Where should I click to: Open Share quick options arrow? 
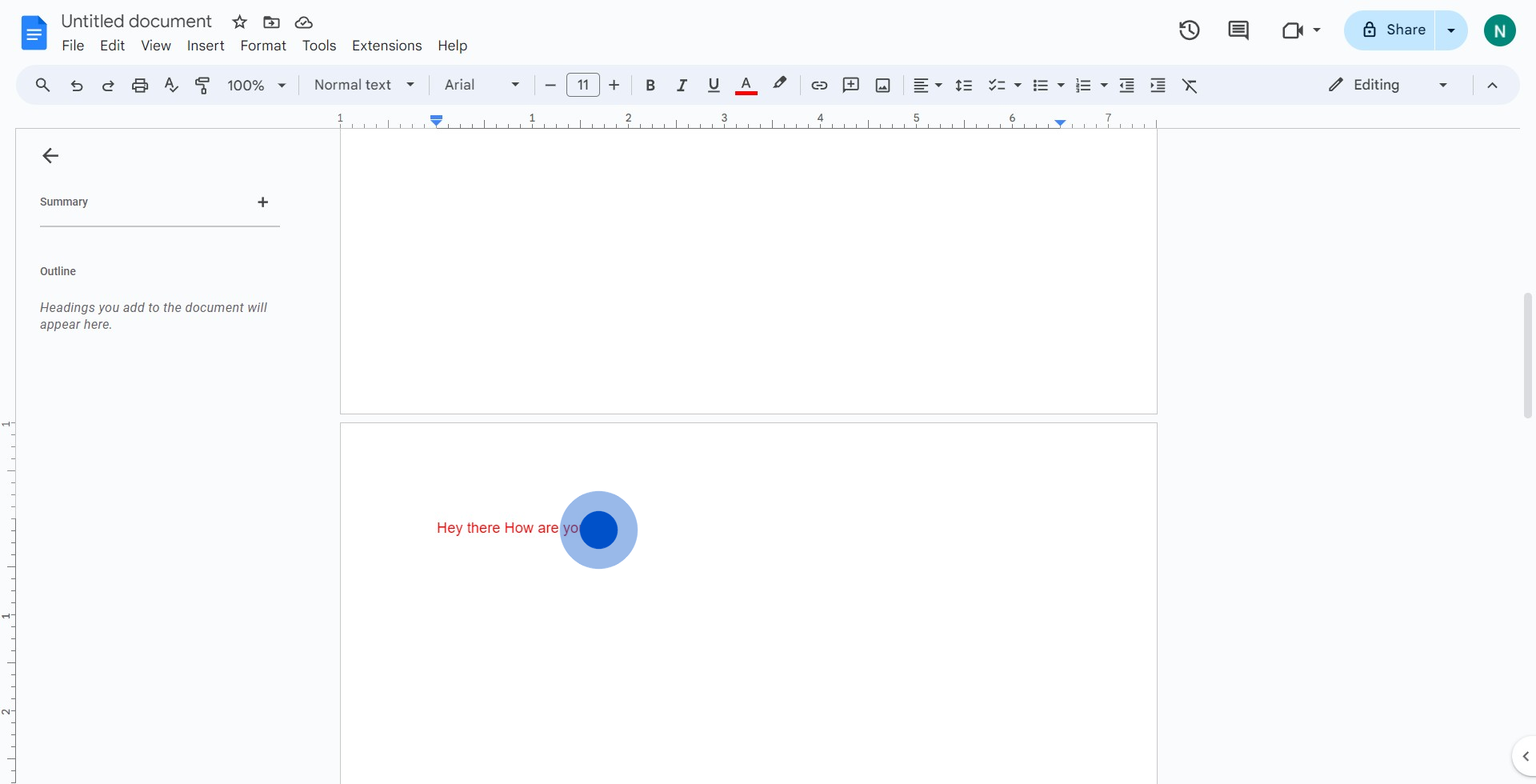pyautogui.click(x=1451, y=30)
